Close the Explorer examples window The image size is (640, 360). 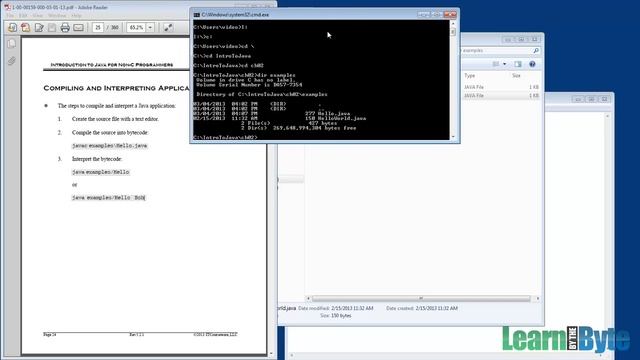[x=534, y=40]
